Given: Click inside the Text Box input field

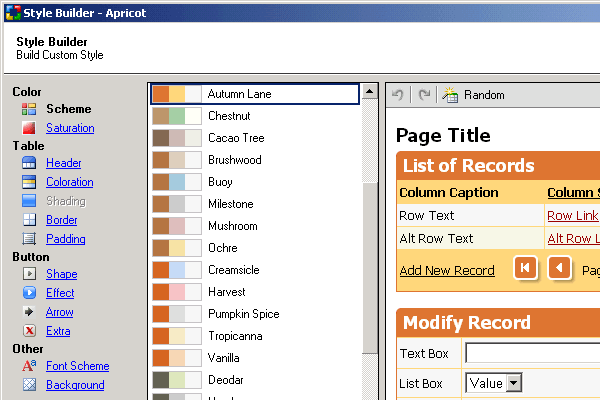Looking at the screenshot, I should click(530, 353).
